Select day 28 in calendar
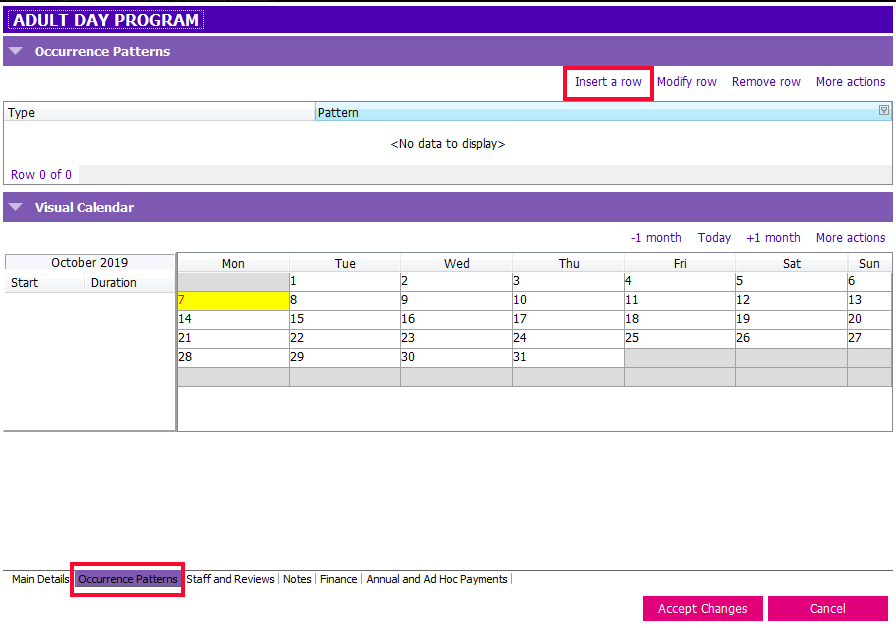 tap(233, 357)
